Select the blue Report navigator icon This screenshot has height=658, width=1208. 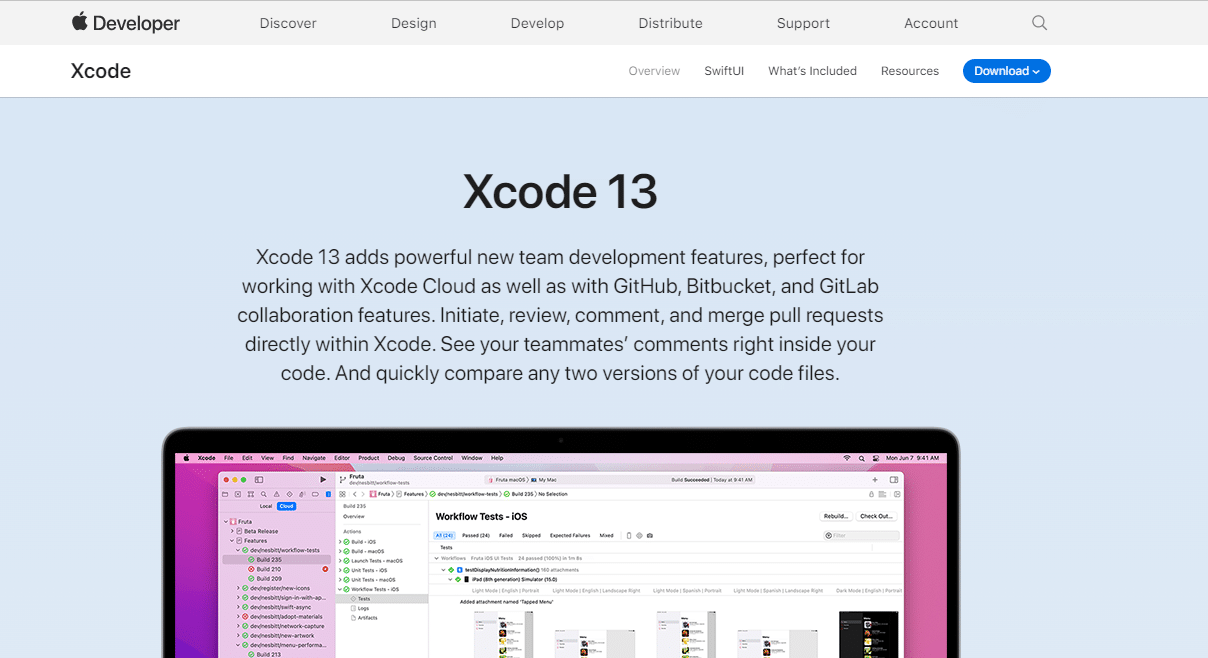[328, 494]
